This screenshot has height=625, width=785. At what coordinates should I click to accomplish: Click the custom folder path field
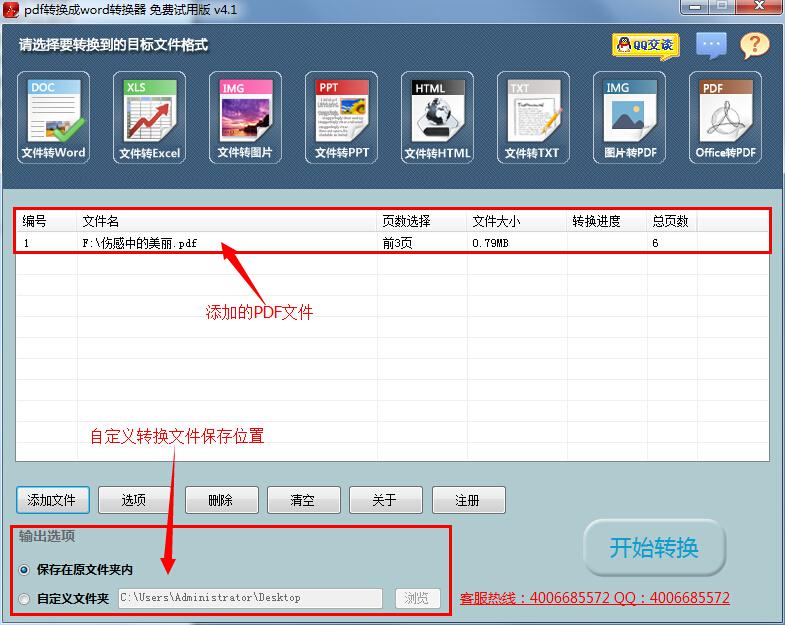[250, 598]
